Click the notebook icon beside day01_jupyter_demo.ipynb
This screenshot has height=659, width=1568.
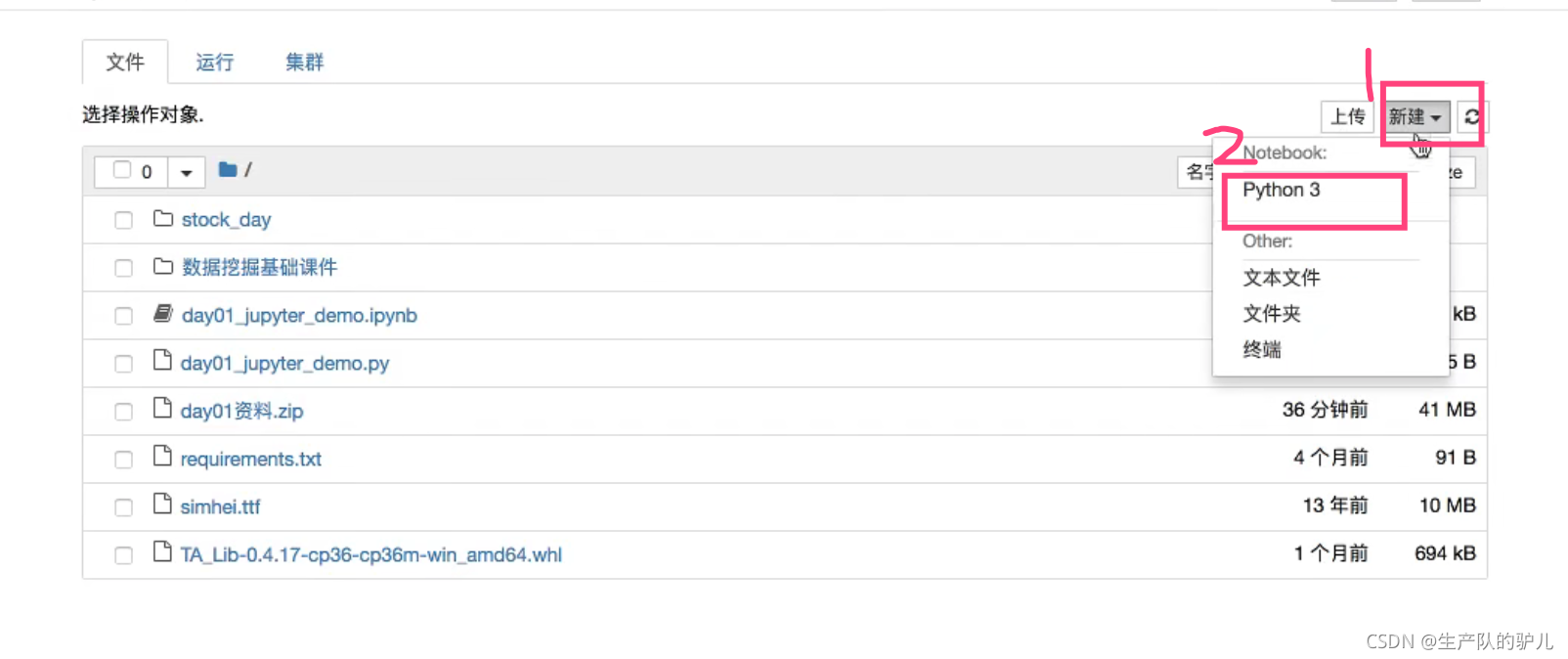[162, 314]
